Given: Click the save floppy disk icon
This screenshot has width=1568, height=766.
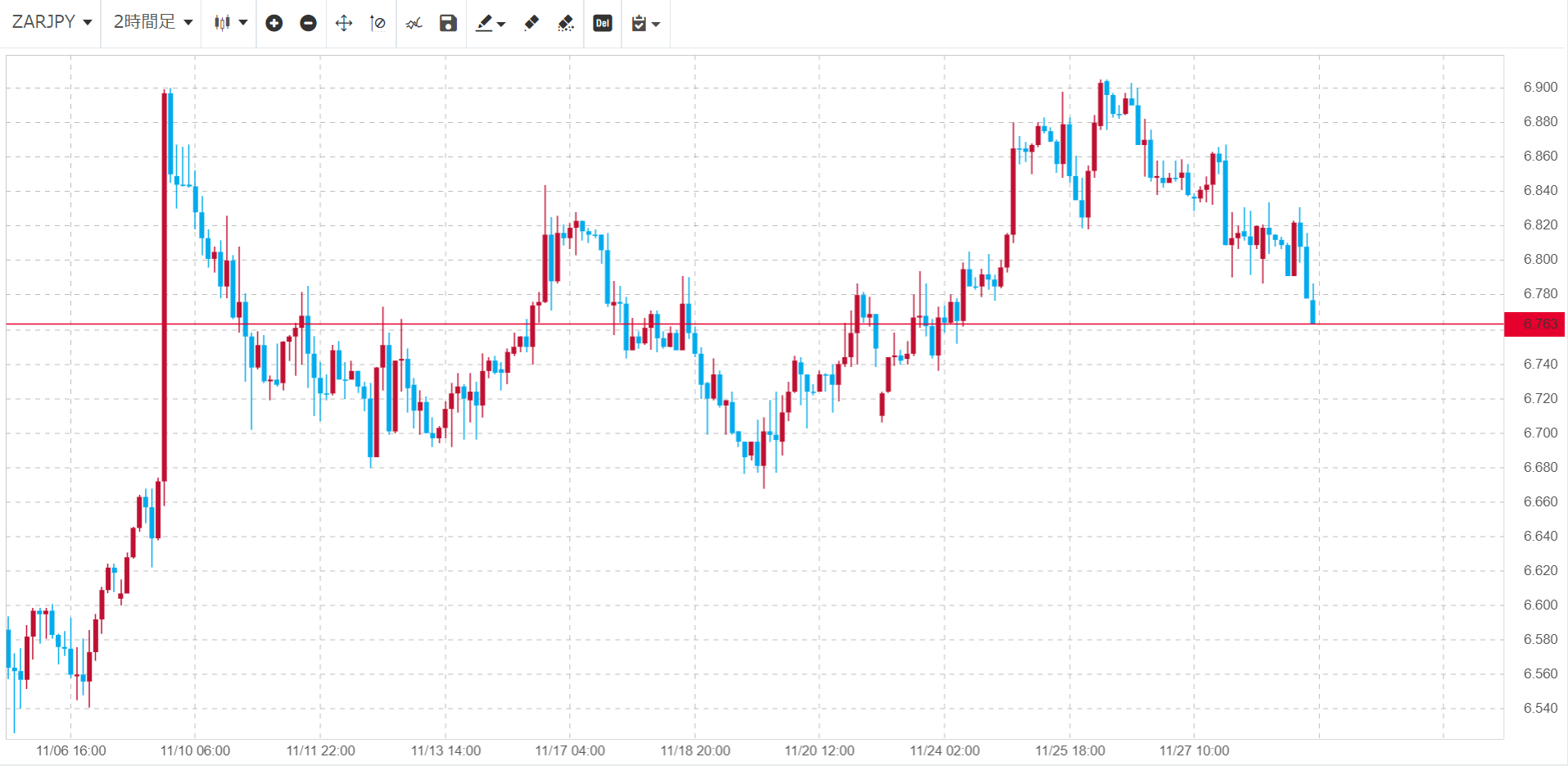Looking at the screenshot, I should tap(448, 23).
